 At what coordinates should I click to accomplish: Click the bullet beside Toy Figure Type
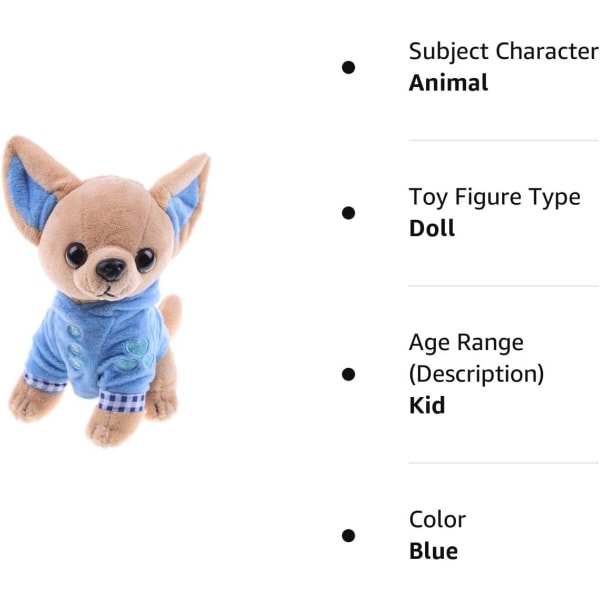point(348,213)
